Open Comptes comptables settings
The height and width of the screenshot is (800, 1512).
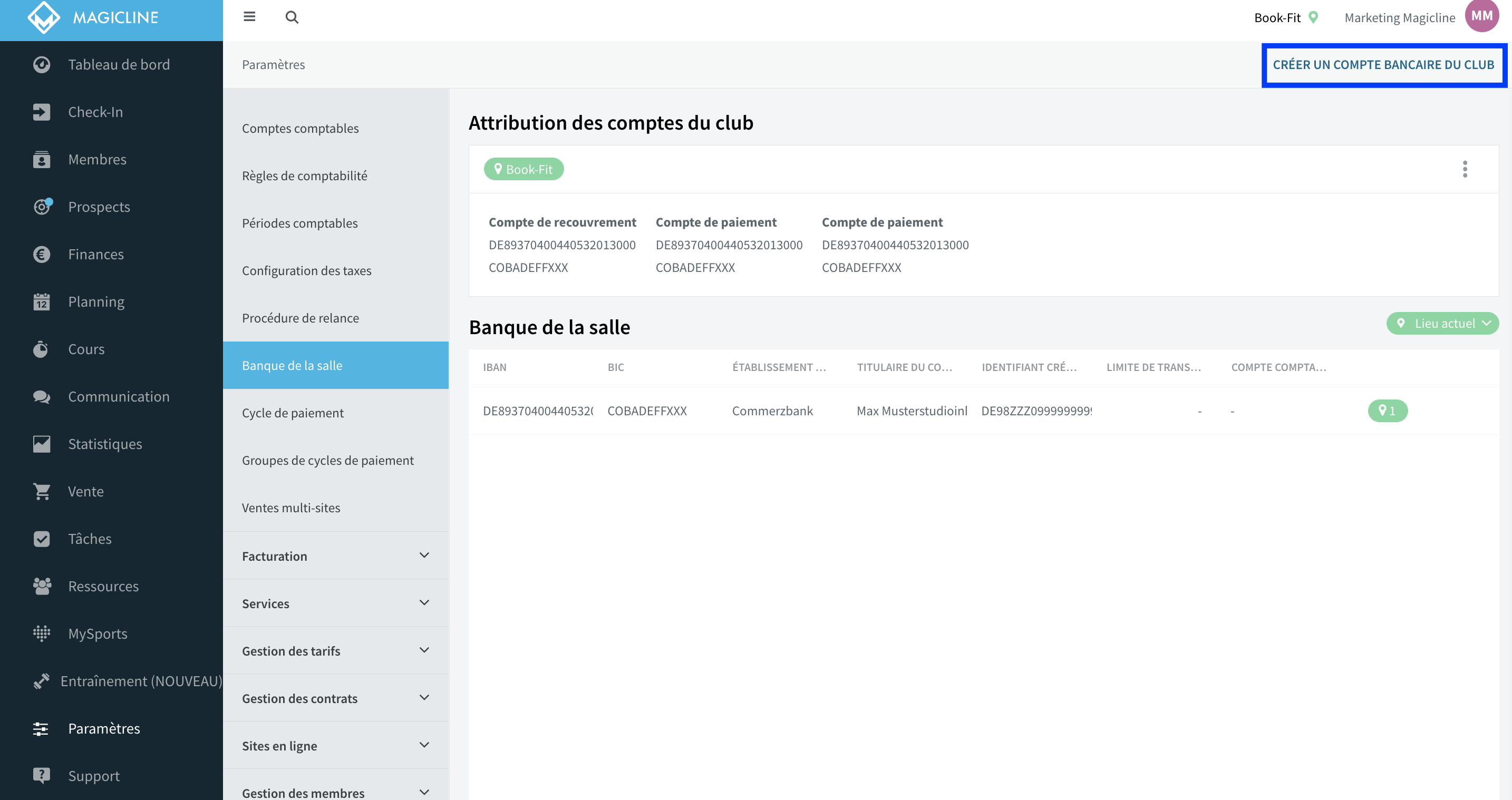coord(336,129)
